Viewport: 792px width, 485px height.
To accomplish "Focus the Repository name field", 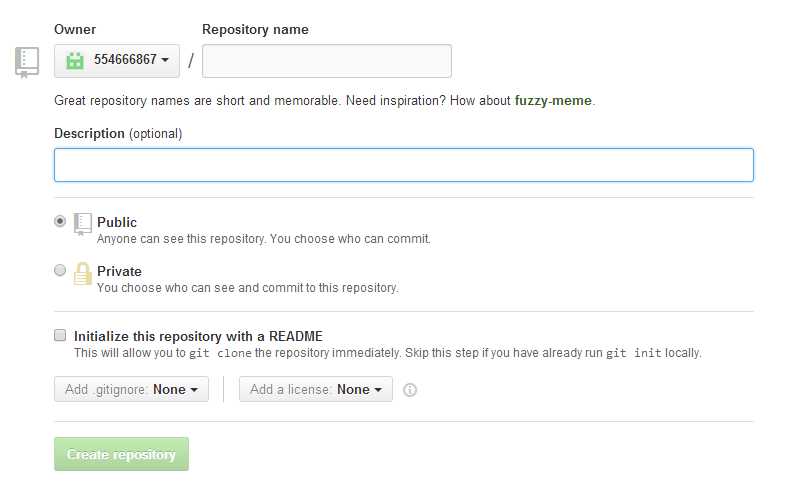I will click(327, 61).
